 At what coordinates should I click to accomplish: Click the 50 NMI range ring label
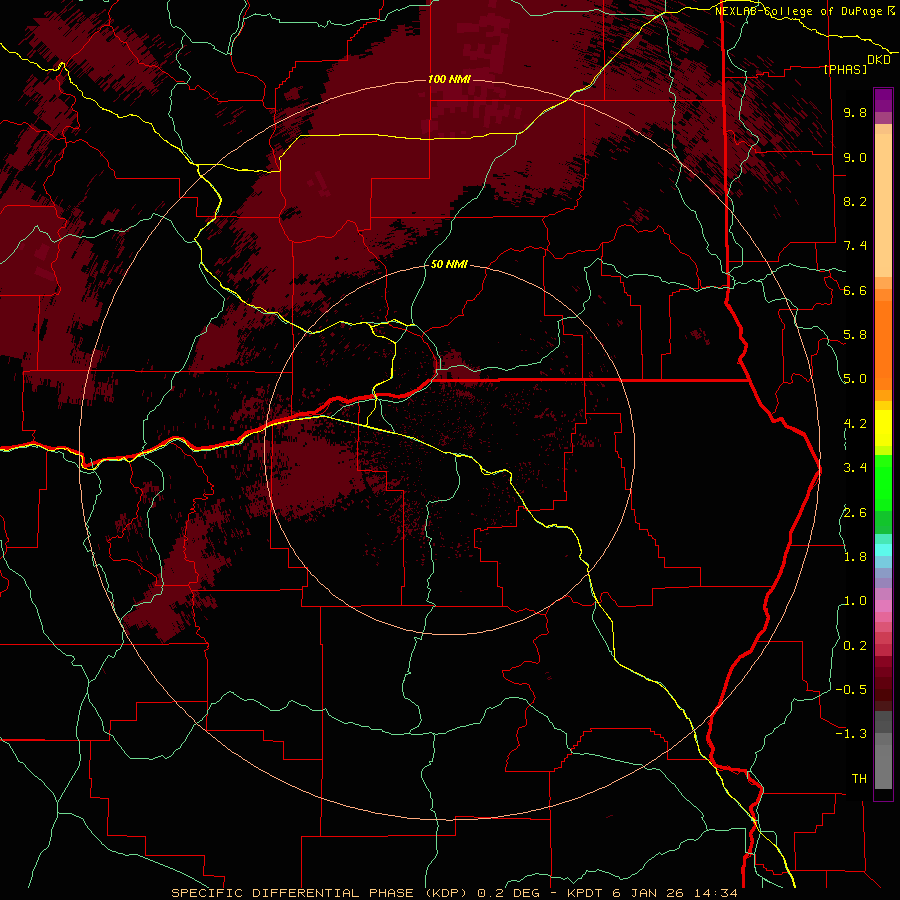click(x=449, y=264)
